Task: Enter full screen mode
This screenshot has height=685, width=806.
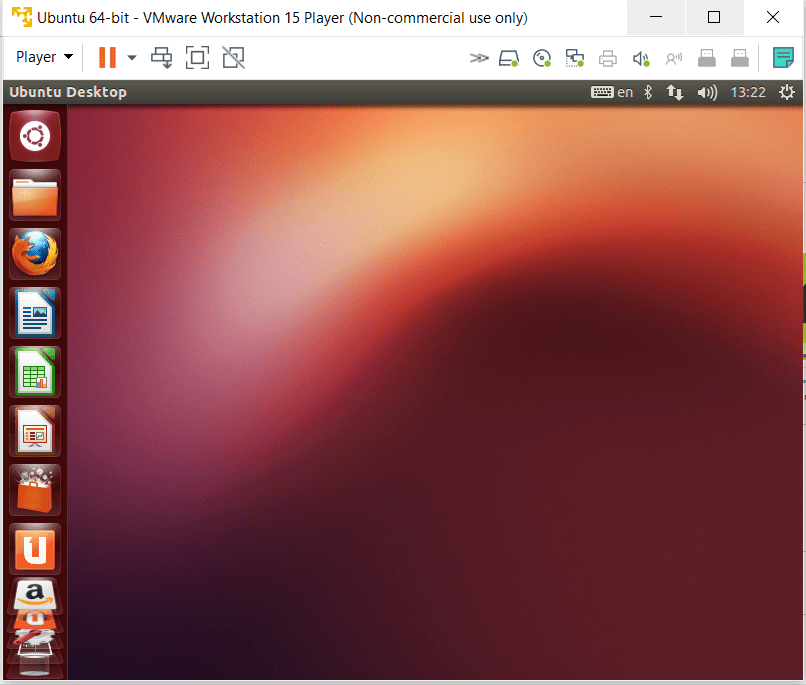Action: [197, 58]
